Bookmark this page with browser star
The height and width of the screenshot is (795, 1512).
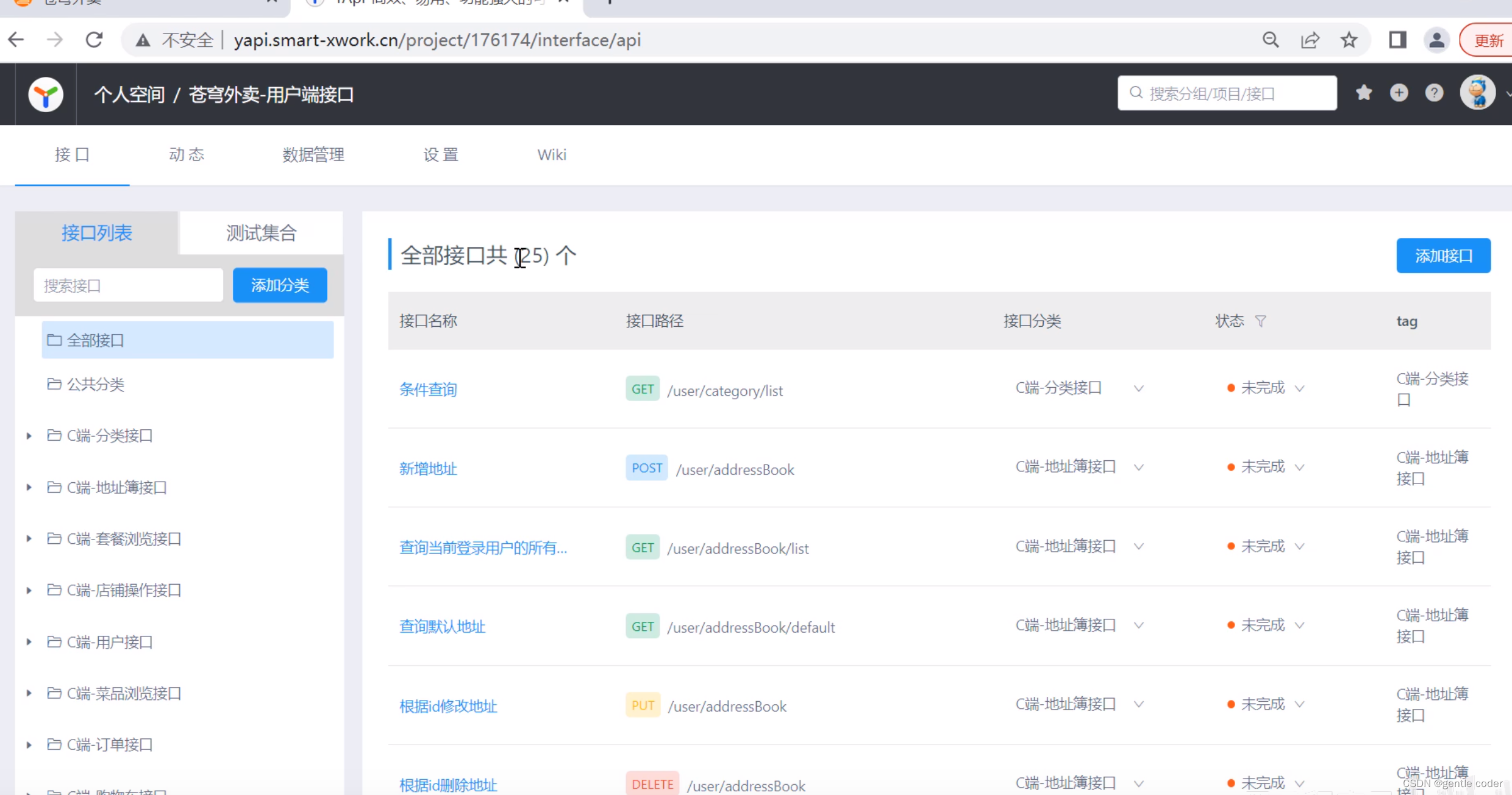click(1349, 40)
